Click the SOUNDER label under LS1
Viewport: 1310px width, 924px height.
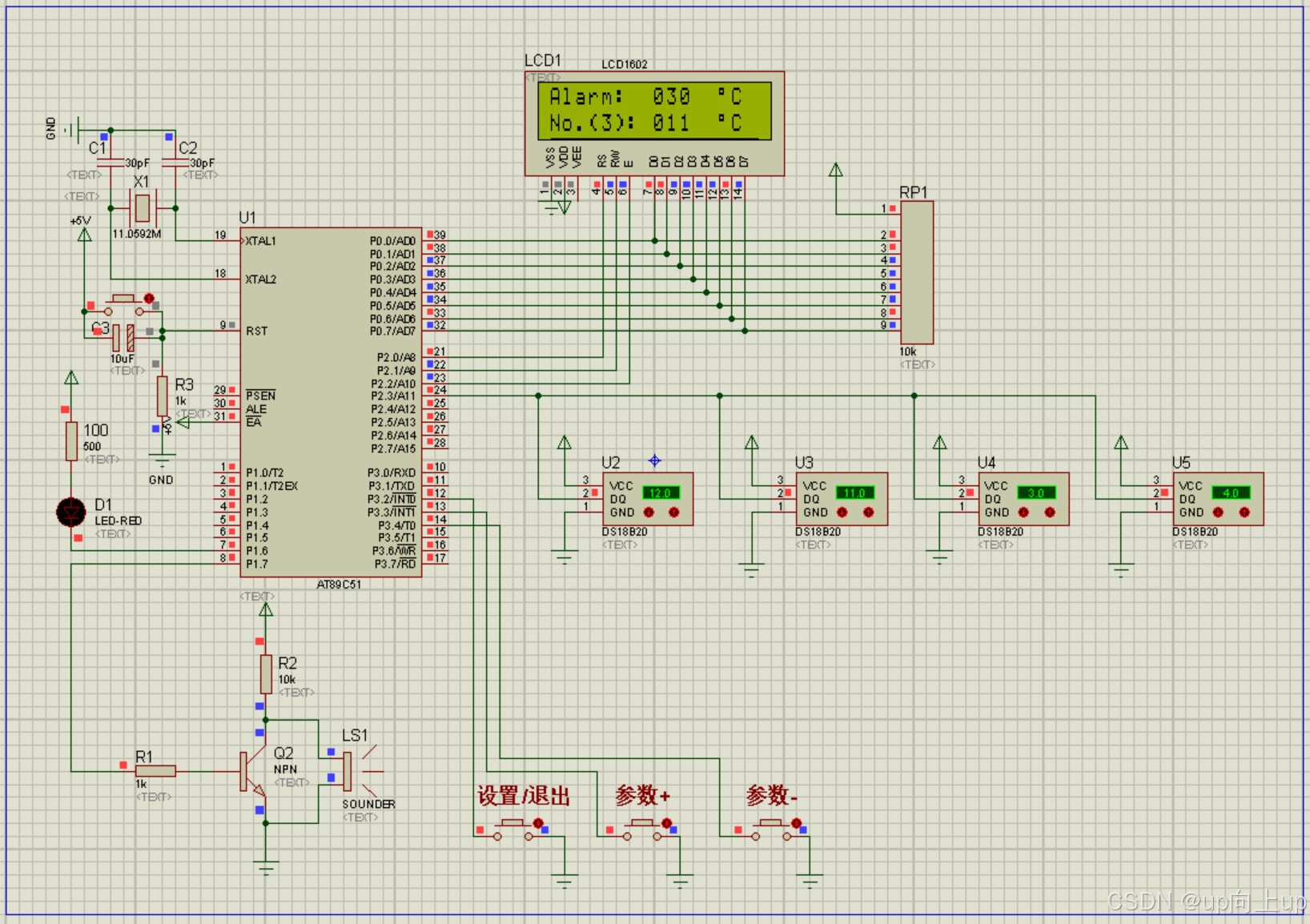tap(368, 804)
